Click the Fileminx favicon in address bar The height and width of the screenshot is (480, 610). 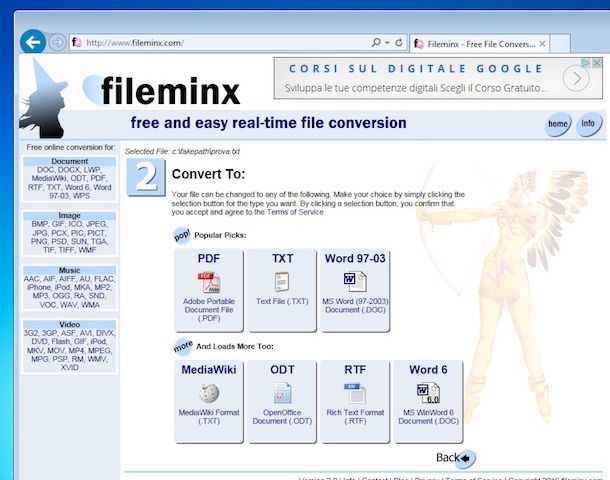click(77, 42)
